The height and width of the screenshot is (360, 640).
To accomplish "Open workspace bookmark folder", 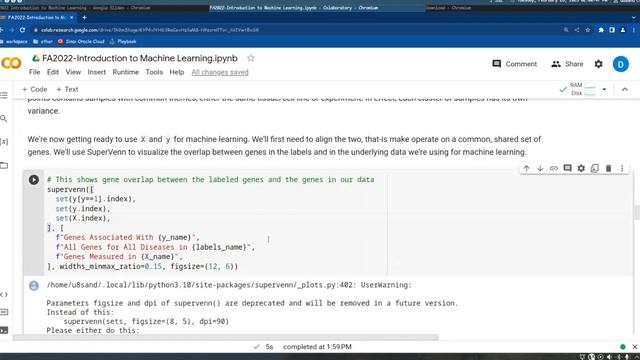I will coord(14,42).
